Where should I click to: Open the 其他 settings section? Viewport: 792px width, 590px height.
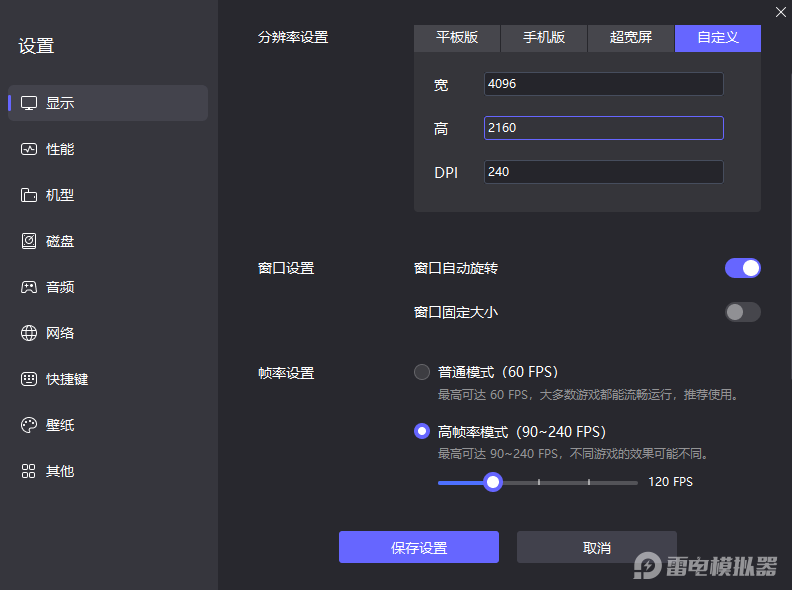pos(108,471)
